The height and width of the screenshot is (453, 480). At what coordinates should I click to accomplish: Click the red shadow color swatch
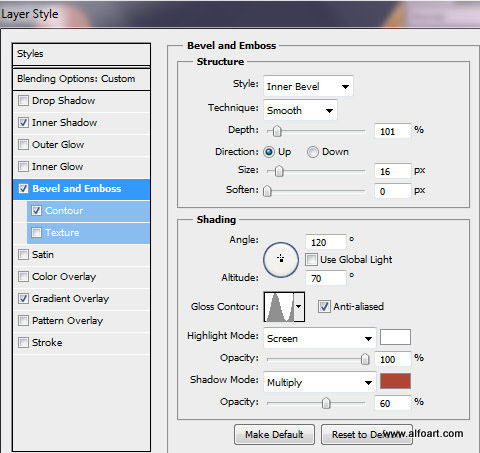(x=395, y=381)
